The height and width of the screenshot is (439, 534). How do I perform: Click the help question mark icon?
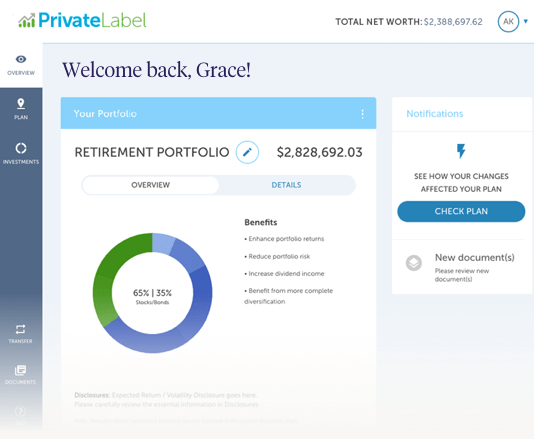tap(20, 411)
